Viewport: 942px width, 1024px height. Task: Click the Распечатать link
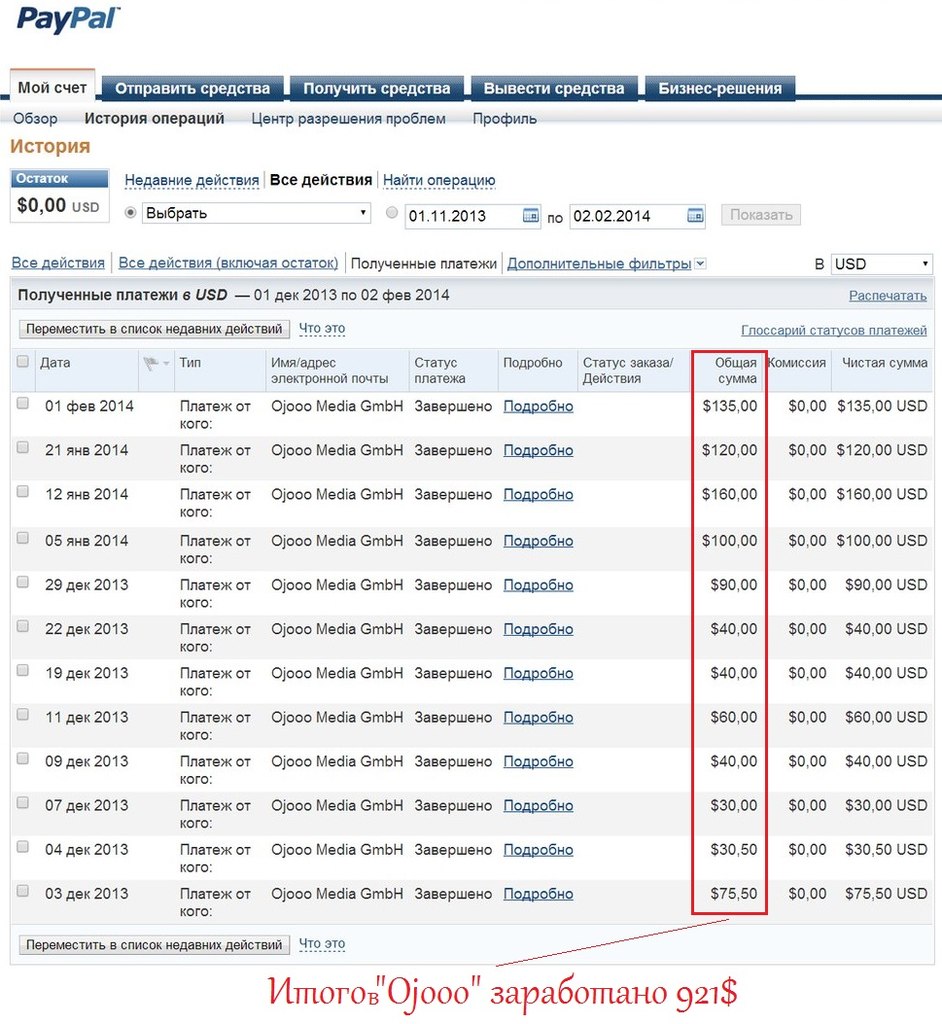[x=888, y=296]
